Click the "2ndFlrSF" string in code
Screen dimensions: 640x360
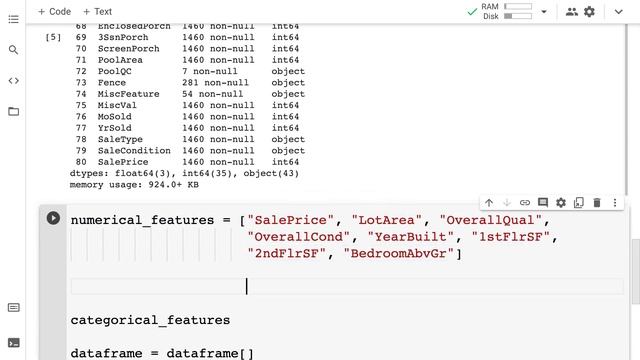coord(287,254)
